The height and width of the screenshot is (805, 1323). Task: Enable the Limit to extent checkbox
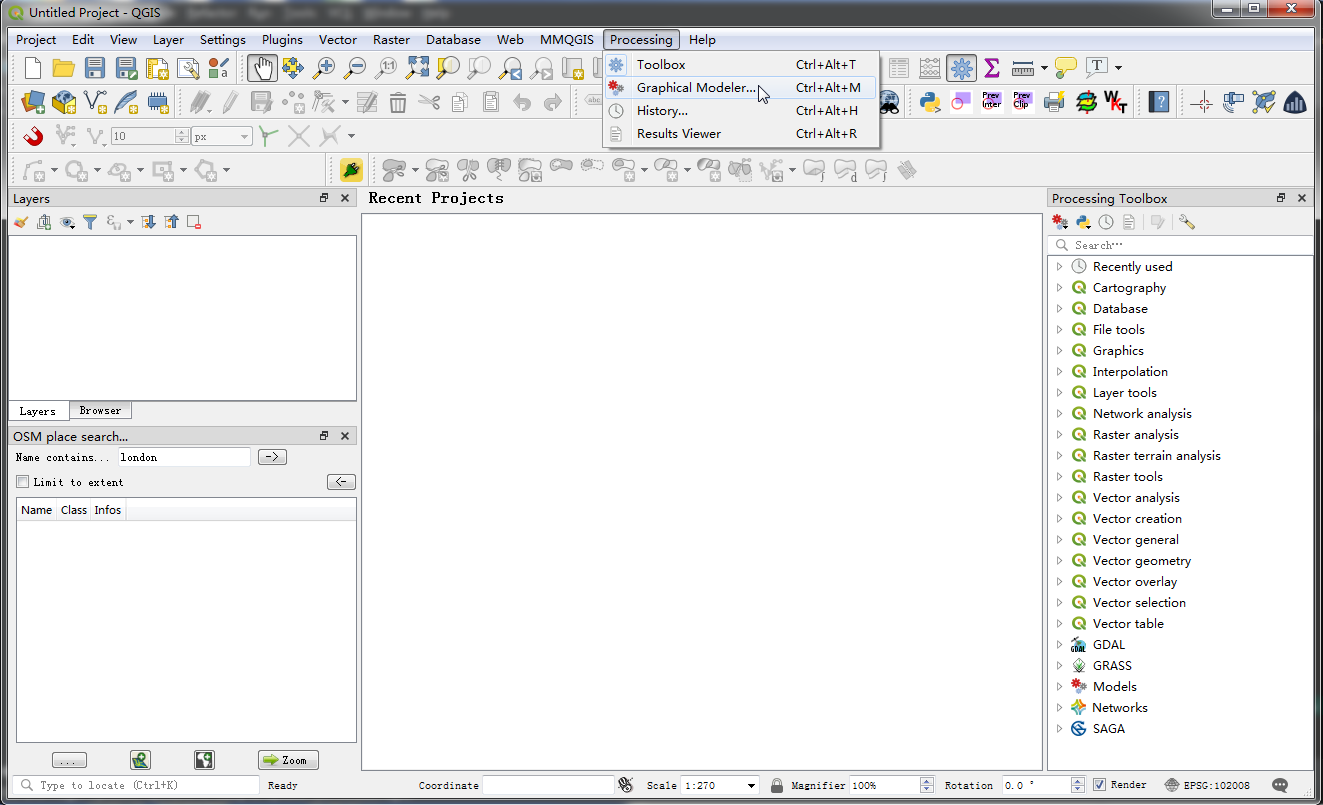(23, 482)
